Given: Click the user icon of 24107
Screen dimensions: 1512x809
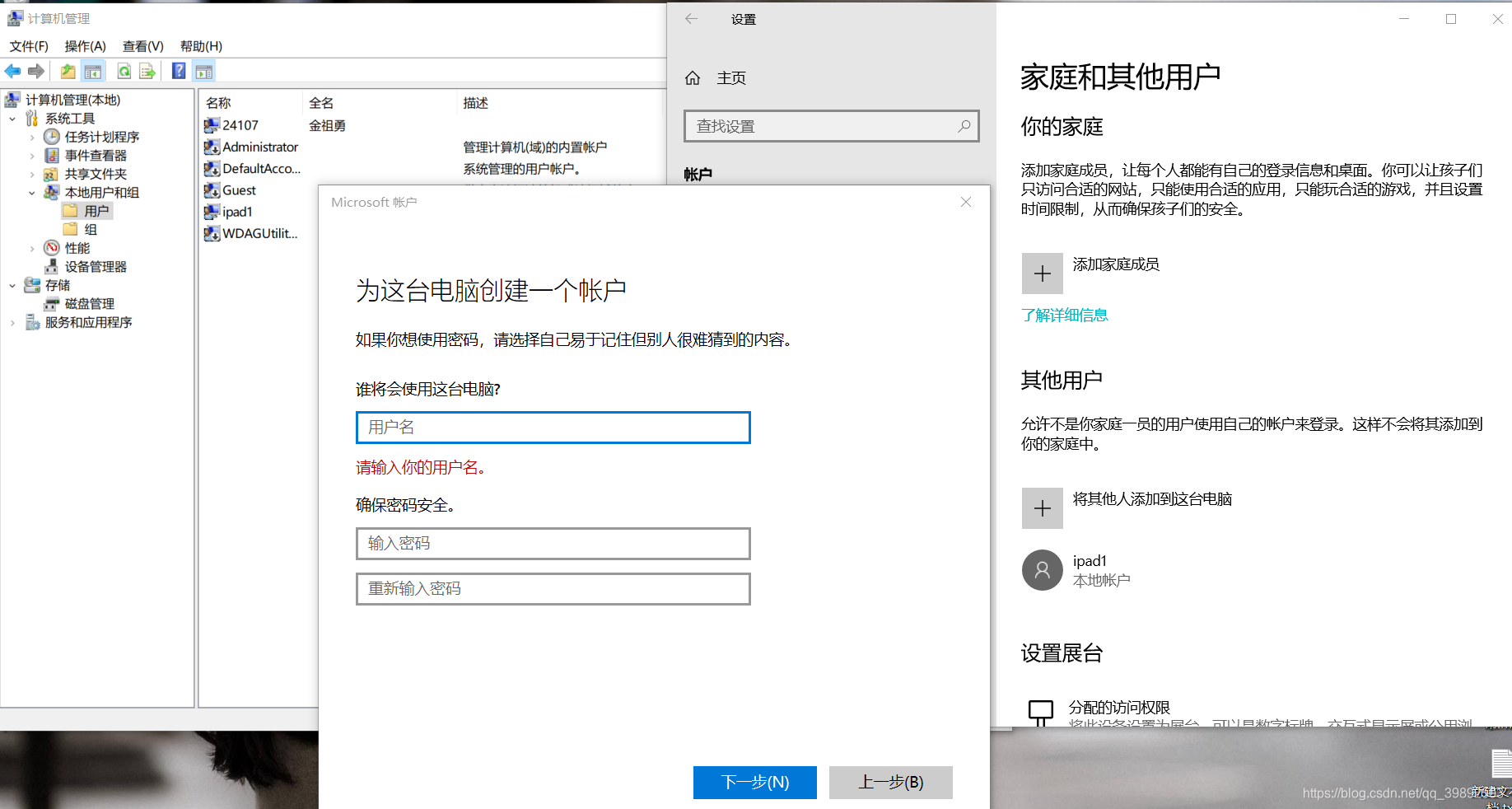Looking at the screenshot, I should tap(212, 125).
